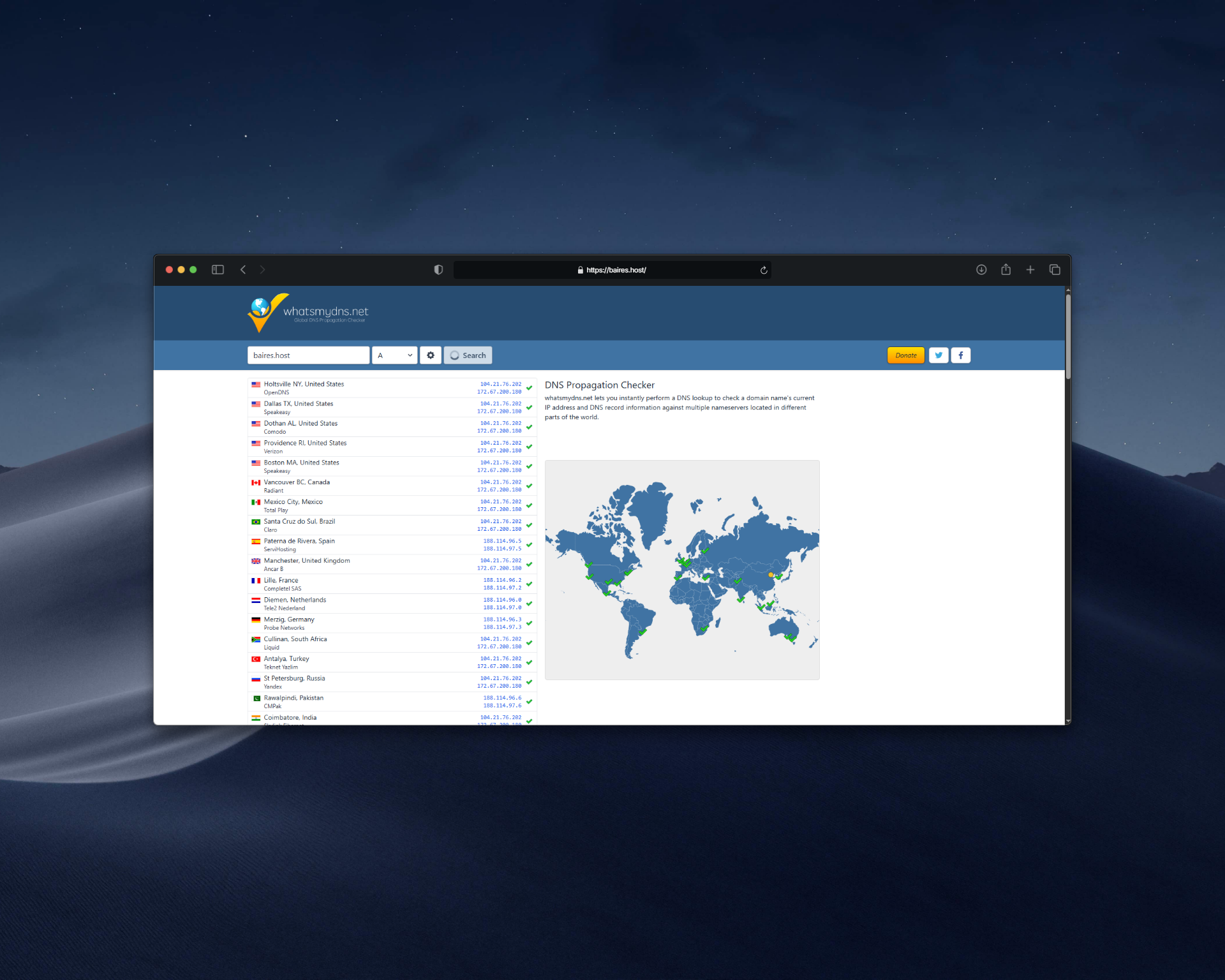The height and width of the screenshot is (980, 1225).
Task: Share the page on Facebook
Action: [960, 355]
